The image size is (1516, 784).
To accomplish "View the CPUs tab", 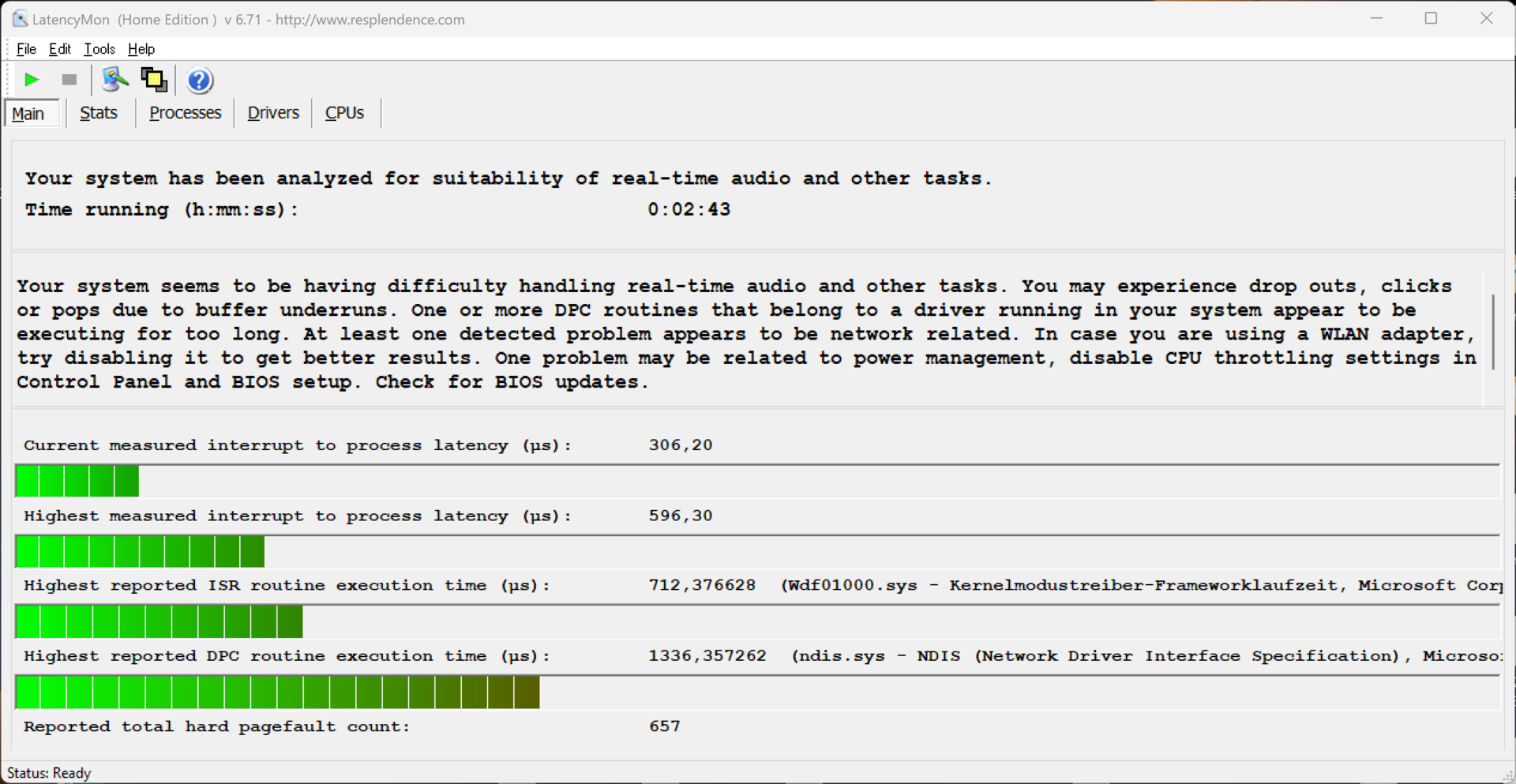I will (x=344, y=113).
